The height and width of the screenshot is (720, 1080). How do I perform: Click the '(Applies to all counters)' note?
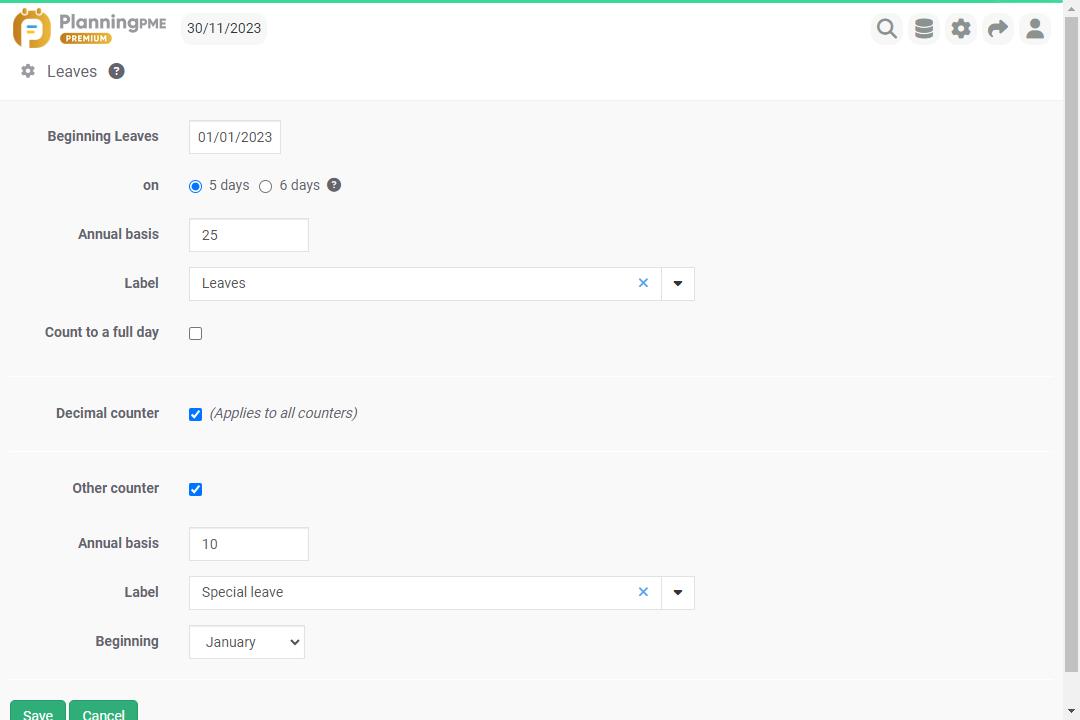pyautogui.click(x=284, y=413)
